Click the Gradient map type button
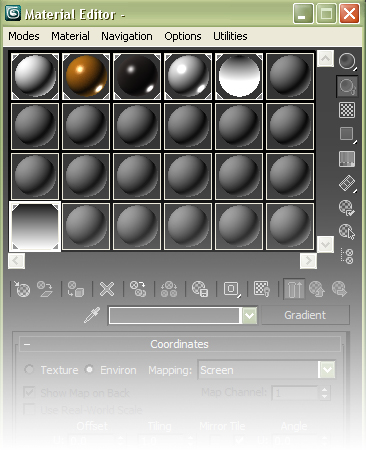Viewport: 366px width, 450px height. [x=305, y=315]
